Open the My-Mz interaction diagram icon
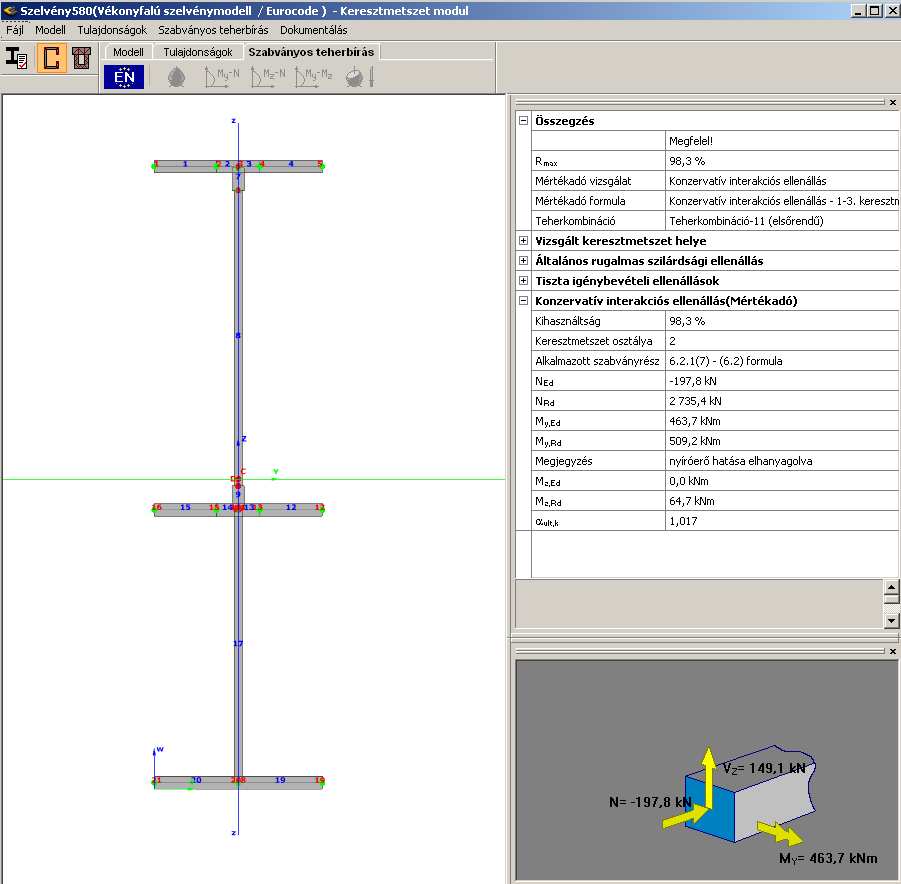 [x=313, y=77]
